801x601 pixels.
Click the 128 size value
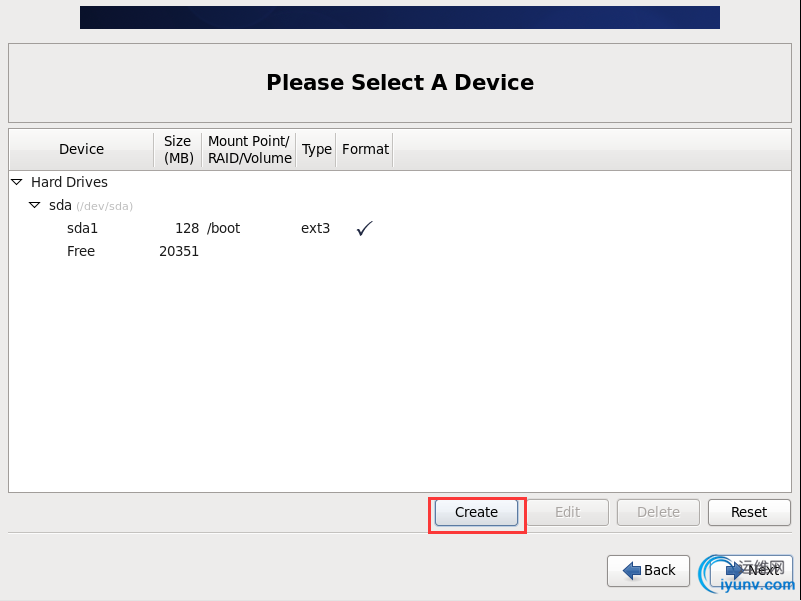[187, 228]
